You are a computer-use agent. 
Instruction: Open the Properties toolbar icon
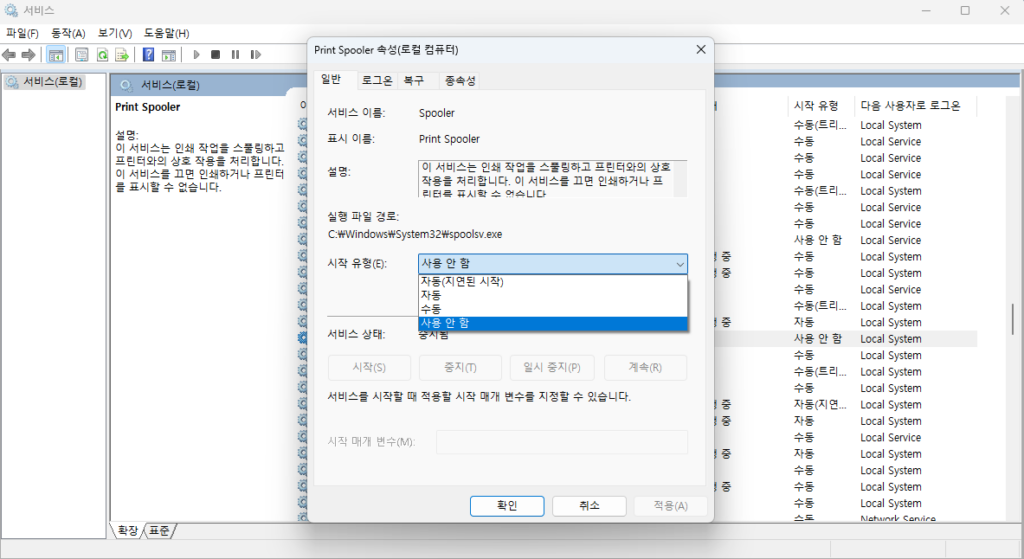tap(82, 55)
